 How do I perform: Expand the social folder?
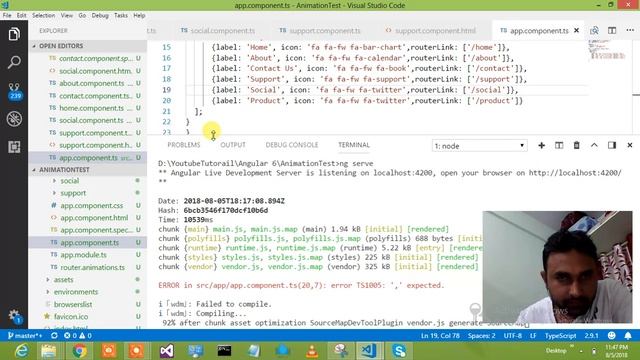[70, 181]
